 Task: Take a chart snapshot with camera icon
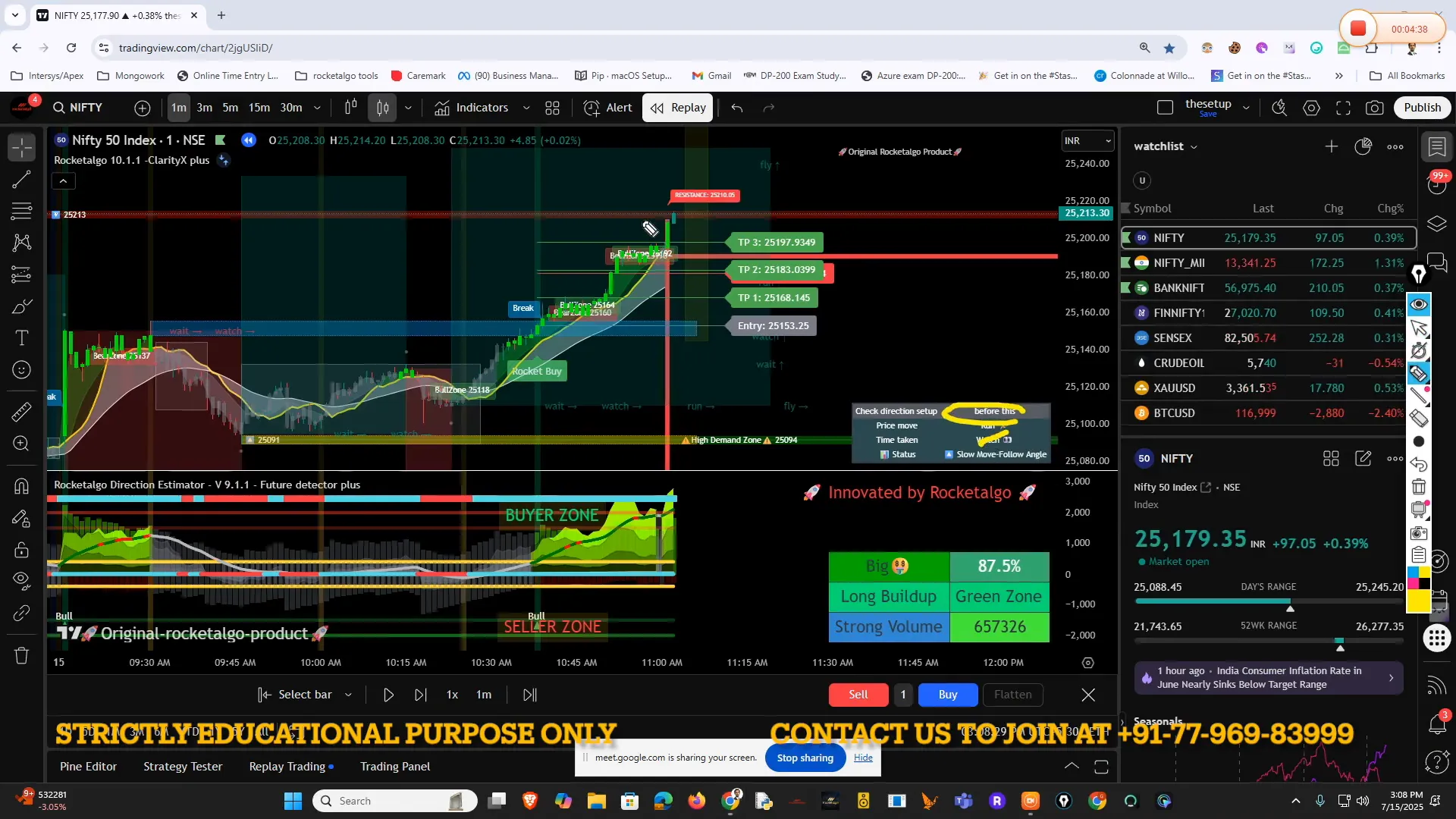coord(1374,108)
